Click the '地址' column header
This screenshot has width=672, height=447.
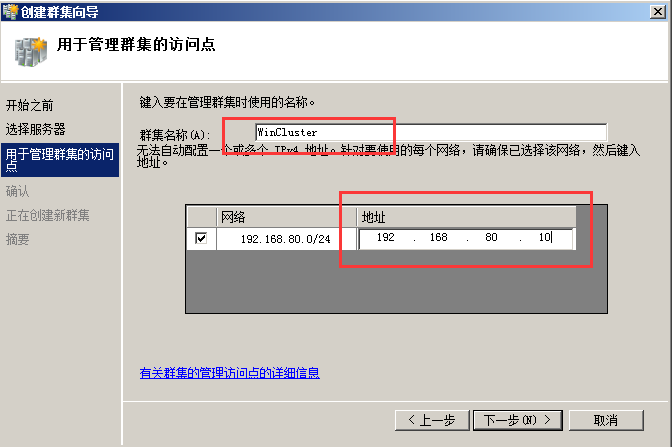(466, 217)
